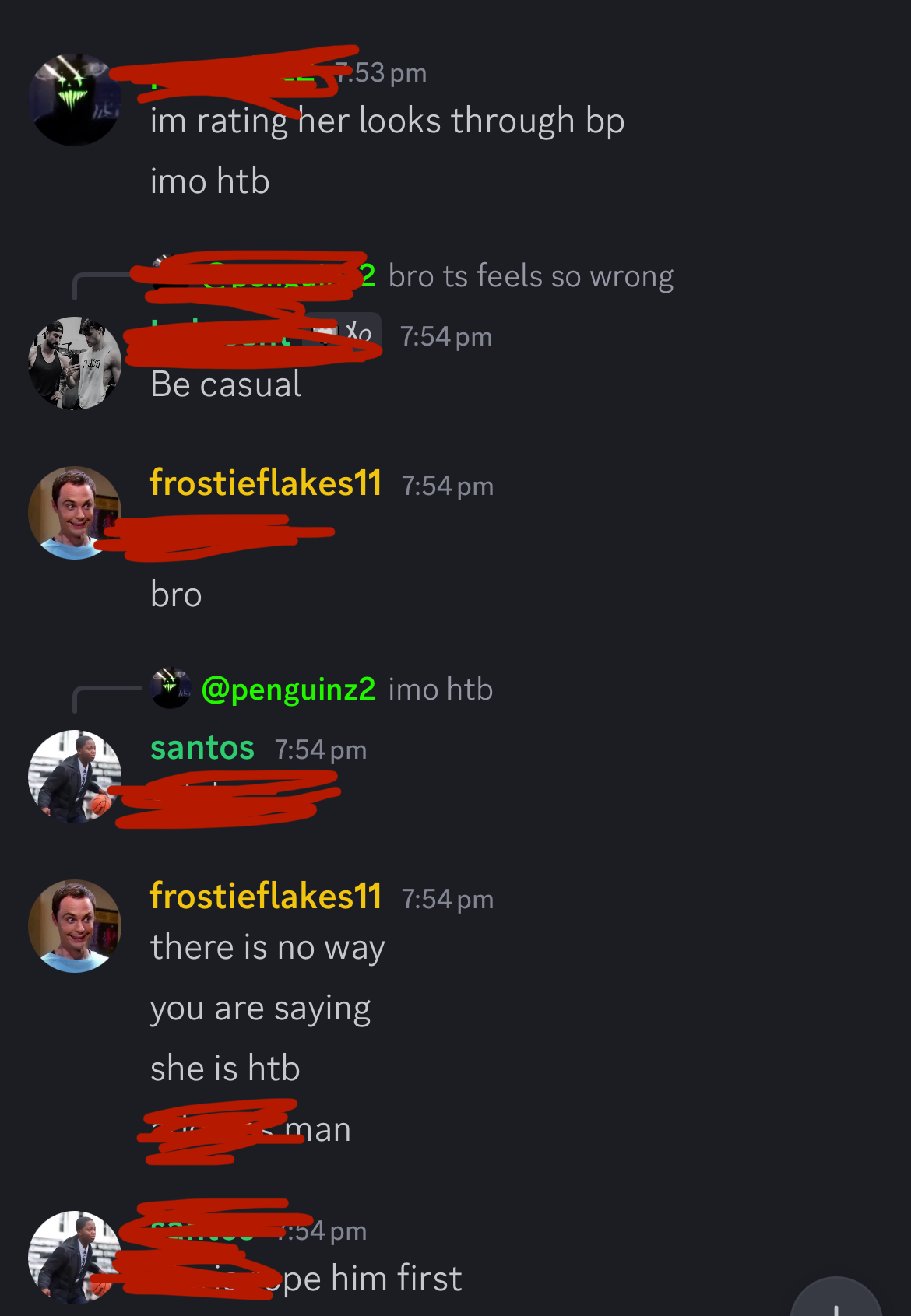This screenshot has width=911, height=1316.
Task: Tap the 'Be casual' message
Action: pos(226,384)
